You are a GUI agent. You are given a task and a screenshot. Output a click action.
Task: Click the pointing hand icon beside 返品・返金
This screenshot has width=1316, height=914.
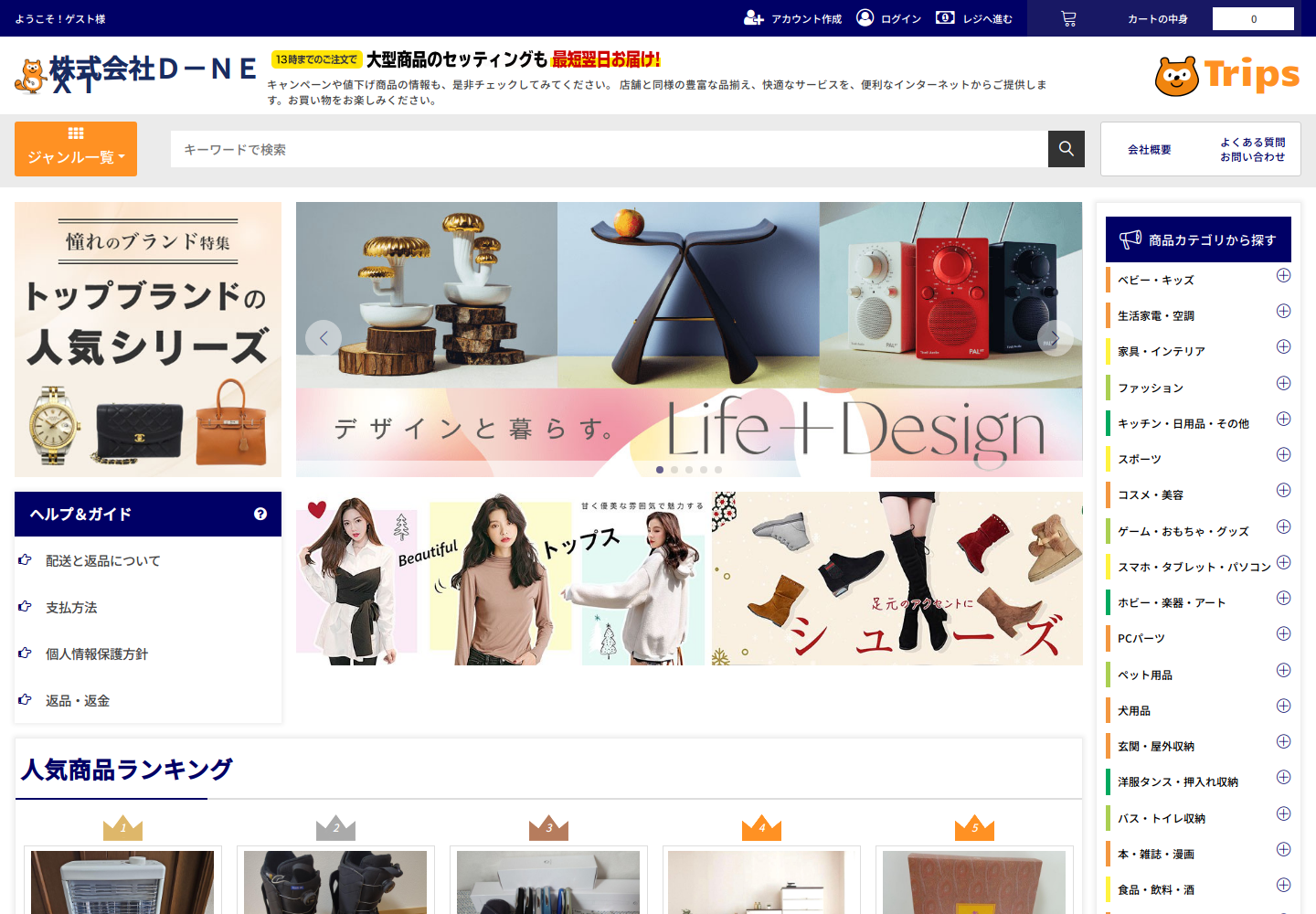(26, 699)
